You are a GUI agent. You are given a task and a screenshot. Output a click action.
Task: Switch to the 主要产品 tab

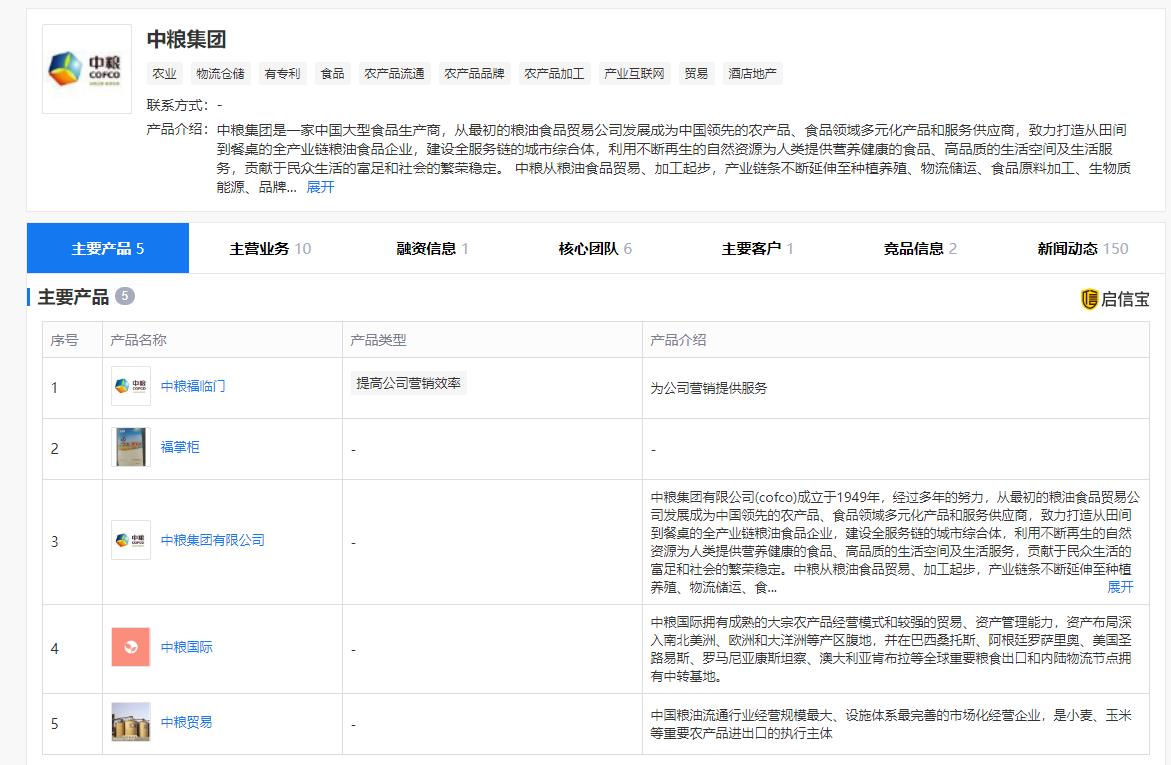108,248
